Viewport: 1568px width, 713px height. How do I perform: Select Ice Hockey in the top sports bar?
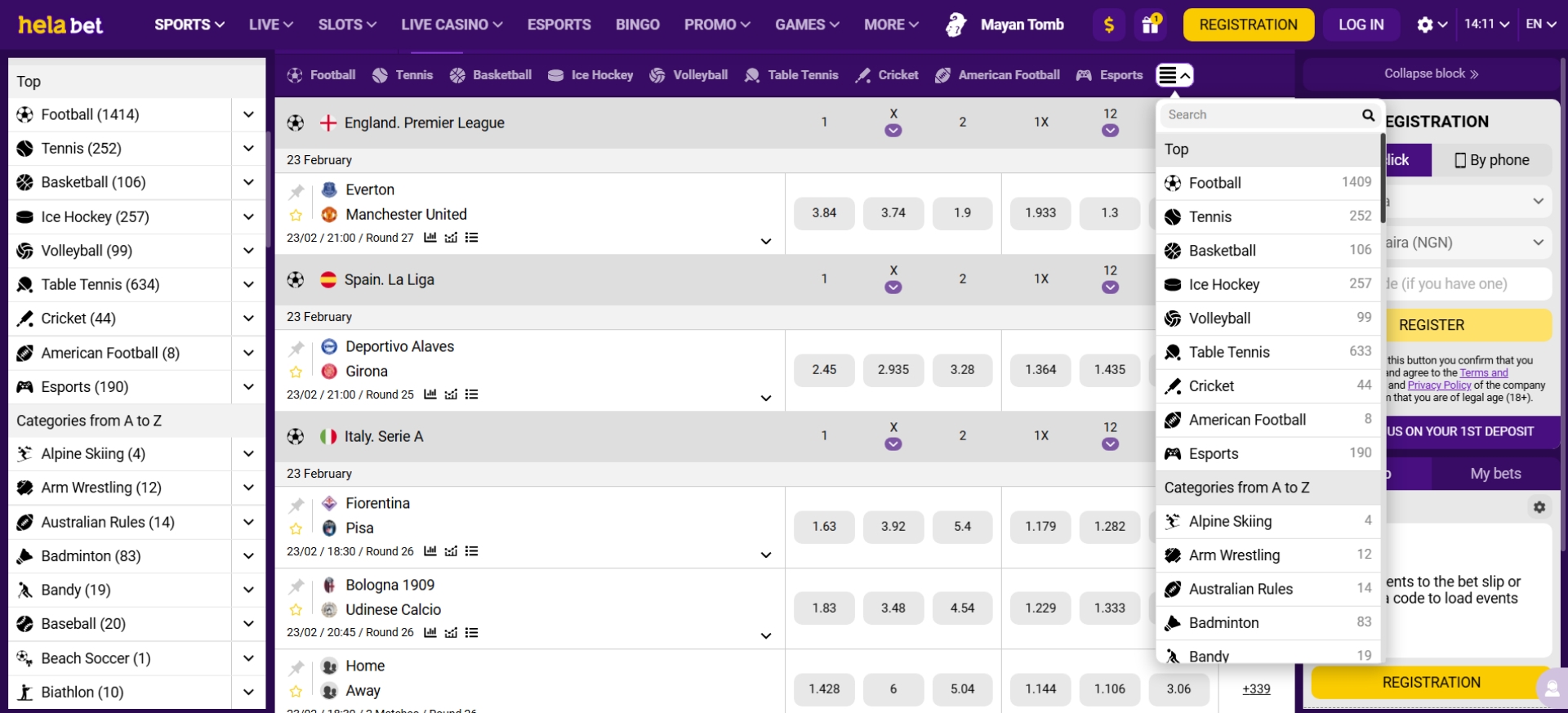pos(590,75)
